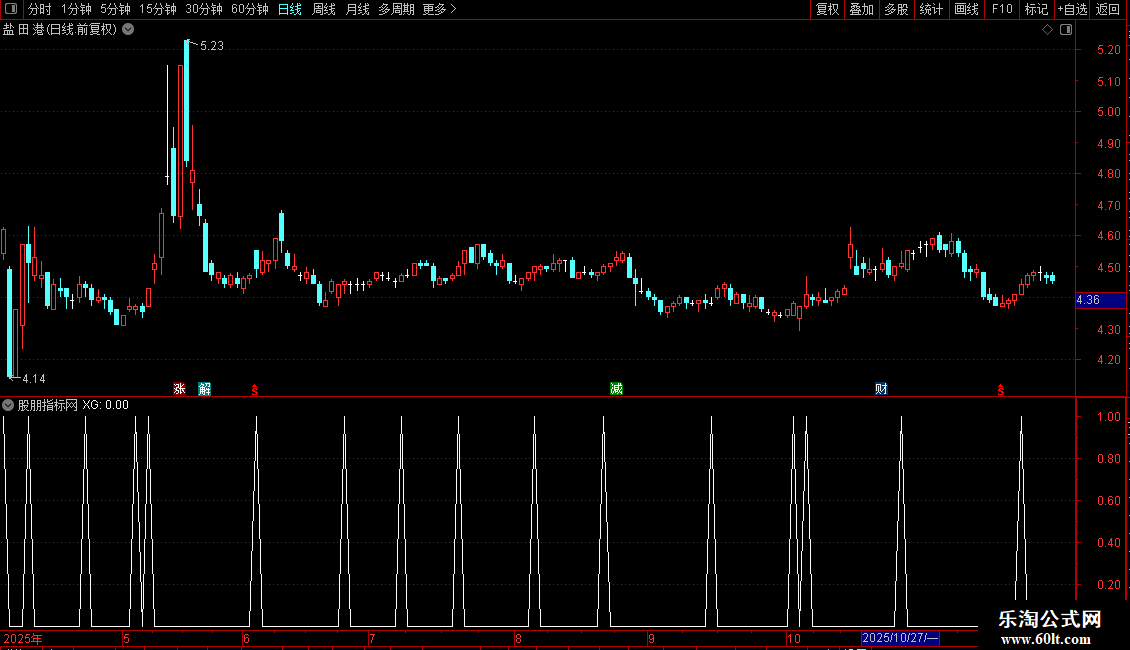
Task: Open the 多股 multi-stock view
Action: point(897,9)
